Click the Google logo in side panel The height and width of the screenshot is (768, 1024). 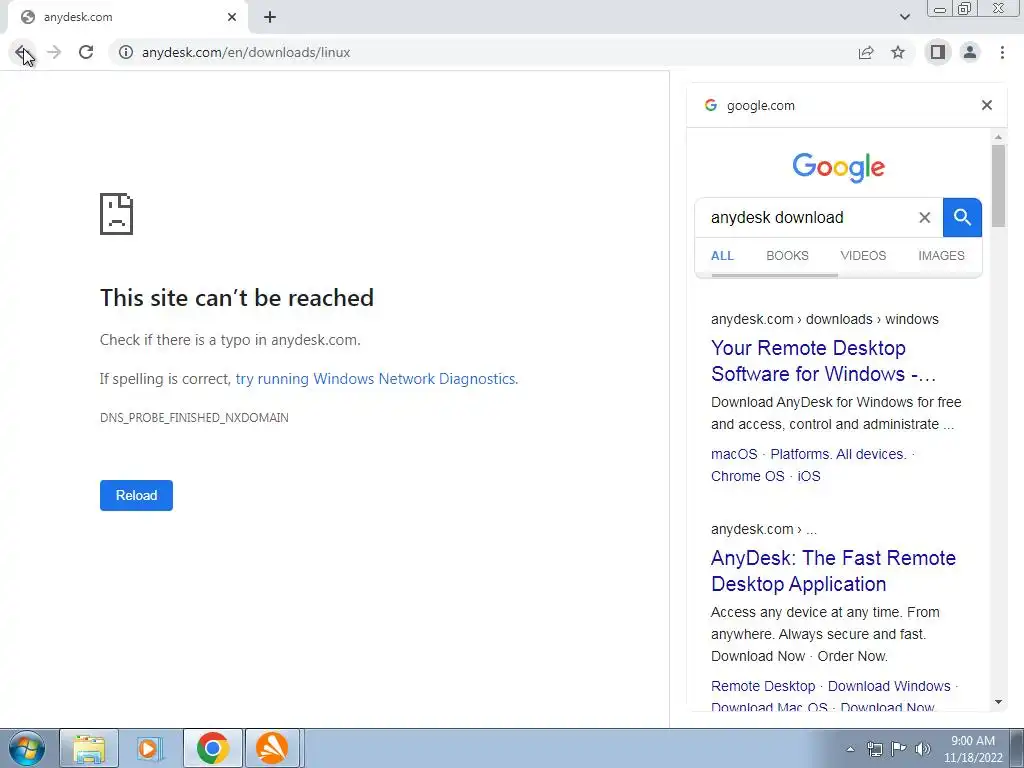pos(839,167)
